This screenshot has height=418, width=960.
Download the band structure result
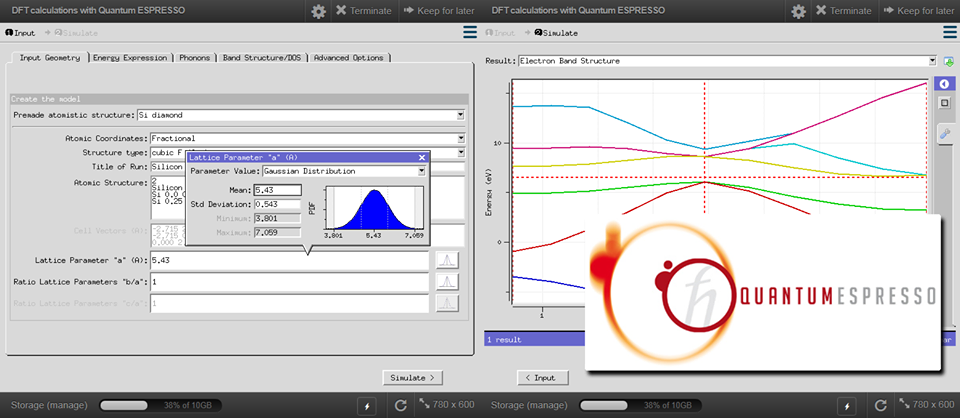949,61
